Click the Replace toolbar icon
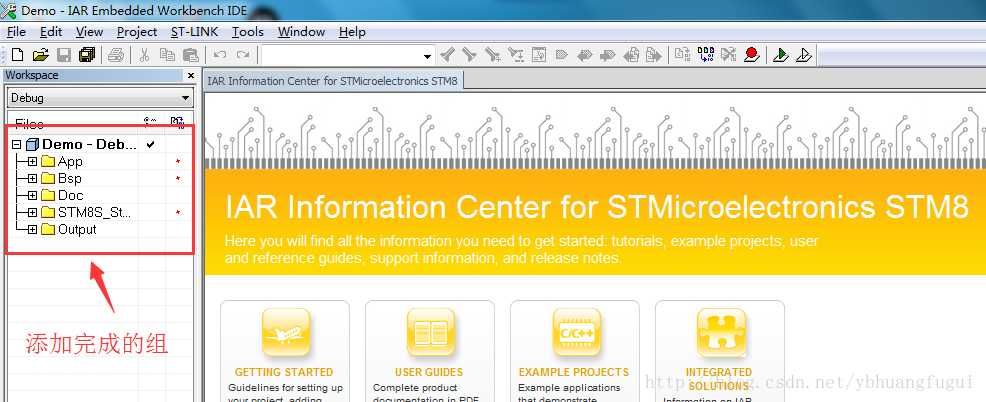The height and width of the screenshot is (402, 986). (x=516, y=55)
